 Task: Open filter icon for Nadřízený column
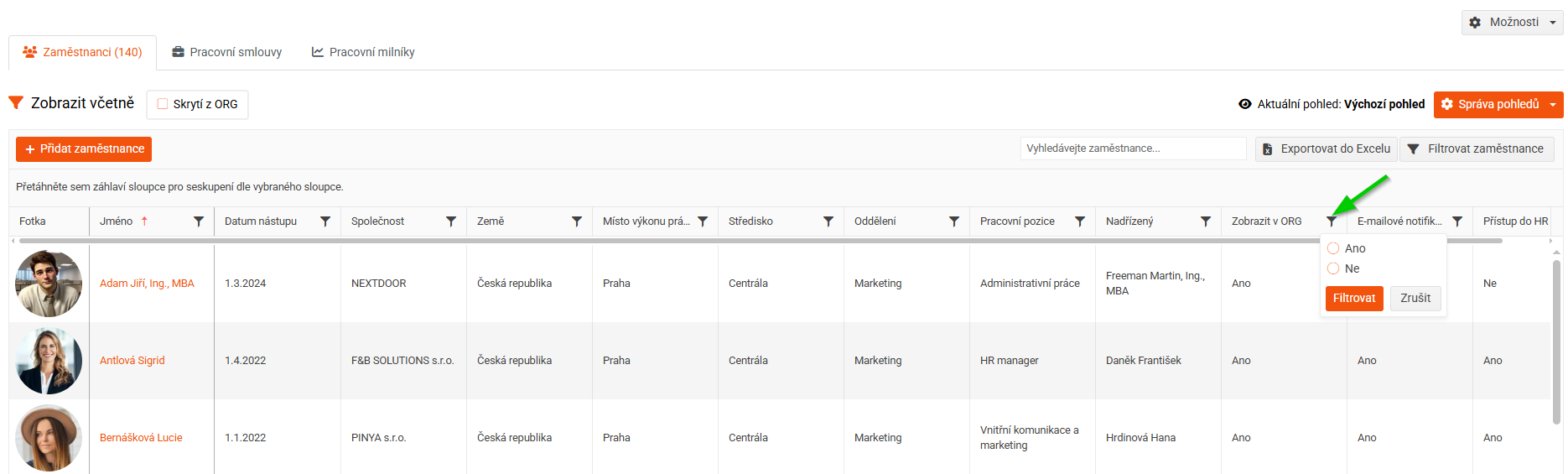[1206, 221]
